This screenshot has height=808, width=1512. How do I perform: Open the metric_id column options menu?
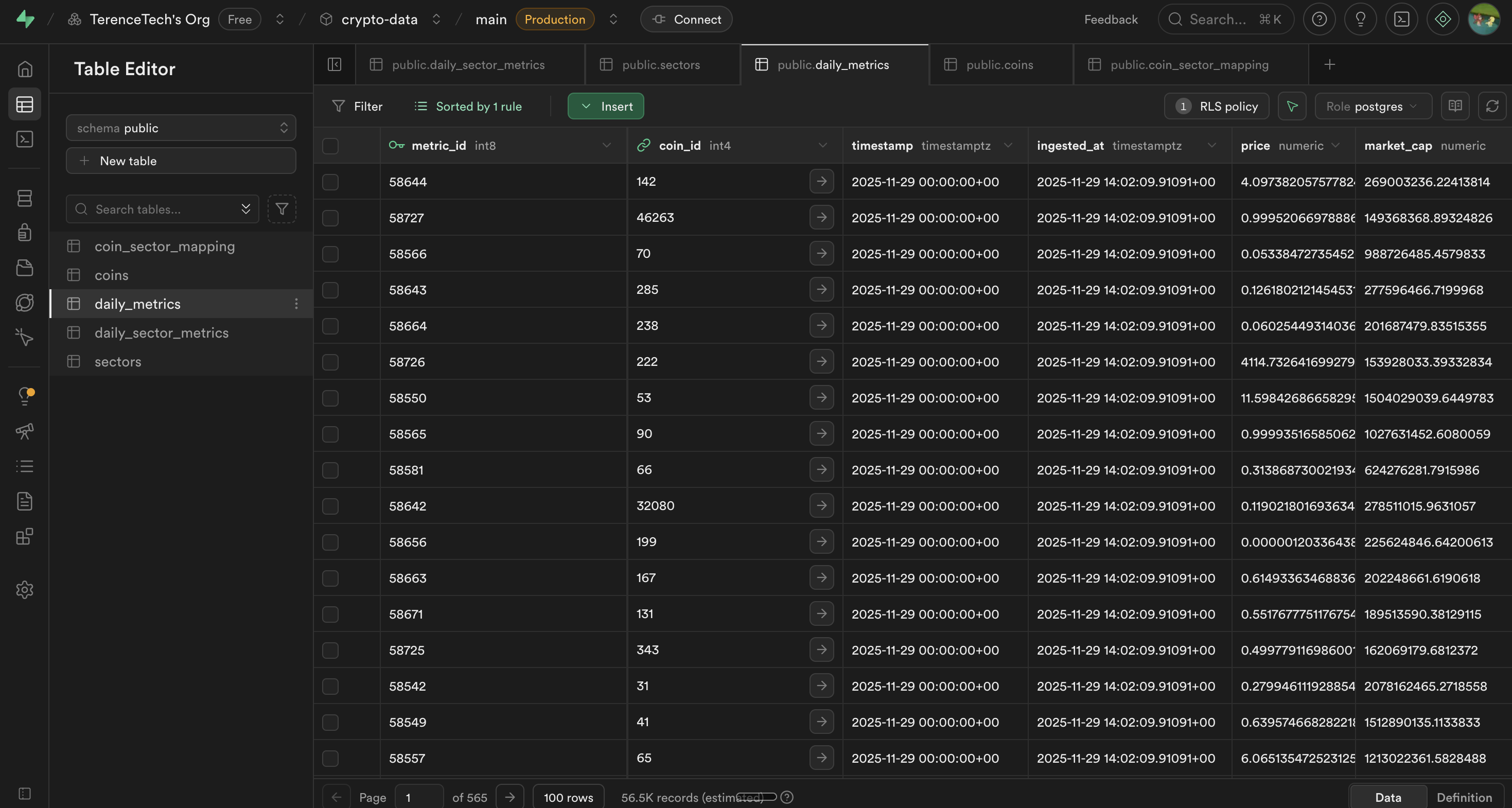(606, 145)
